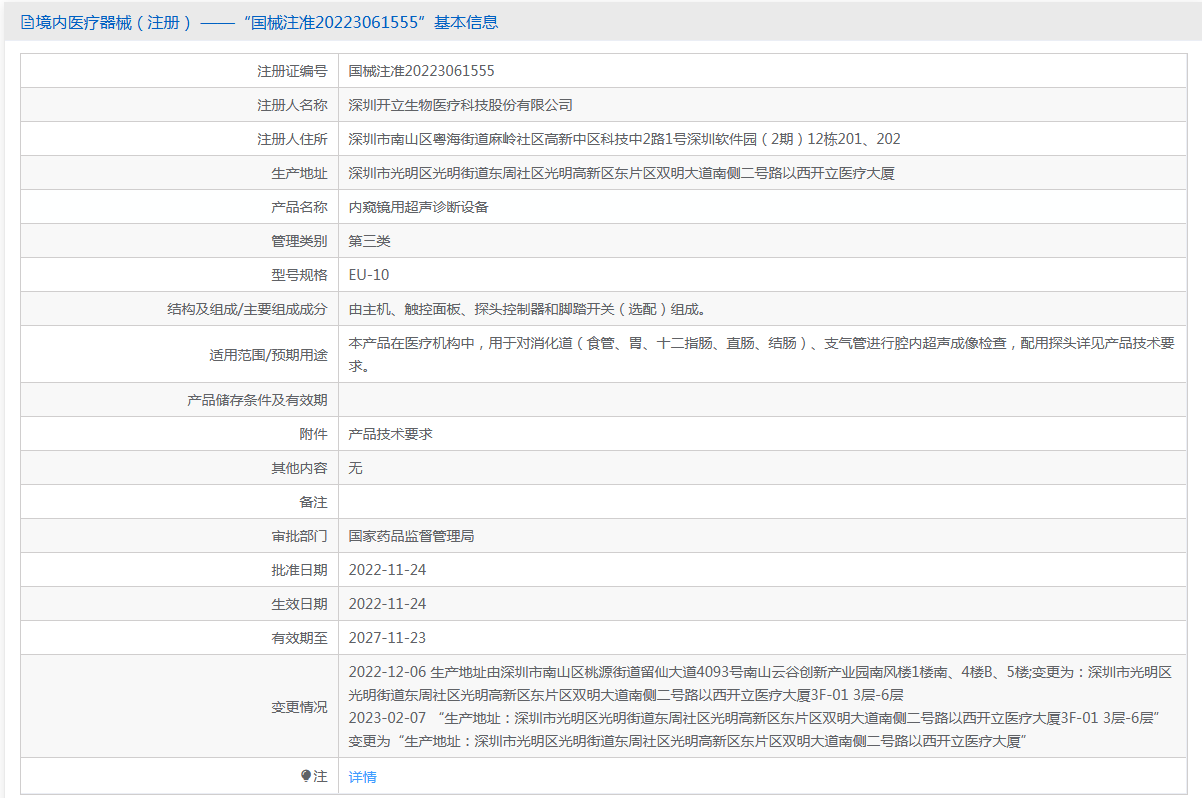Click the 批准日期 value 2022-11-24
1202x798 pixels.
point(387,570)
